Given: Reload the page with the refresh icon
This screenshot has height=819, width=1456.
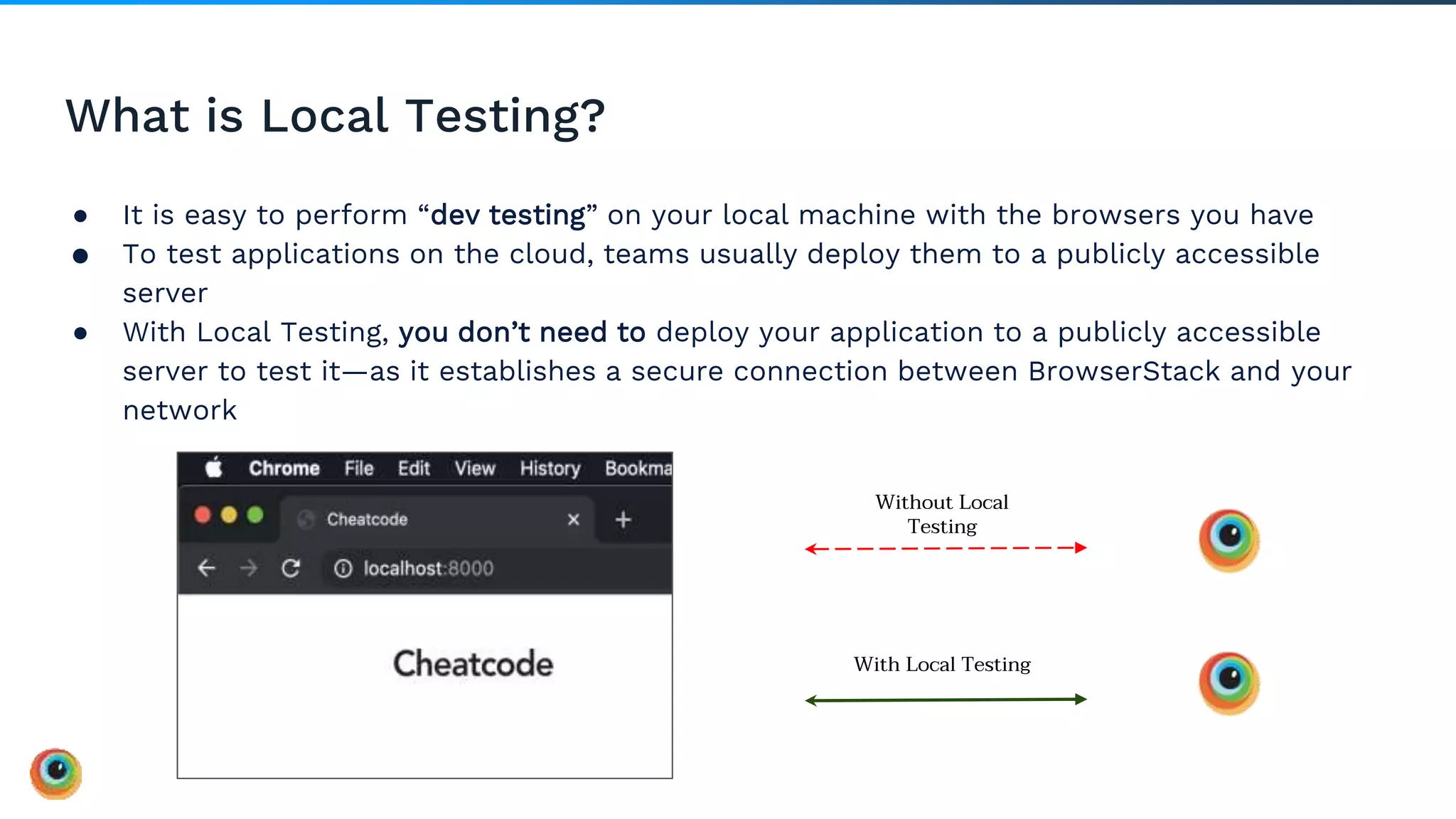Looking at the screenshot, I should [291, 568].
